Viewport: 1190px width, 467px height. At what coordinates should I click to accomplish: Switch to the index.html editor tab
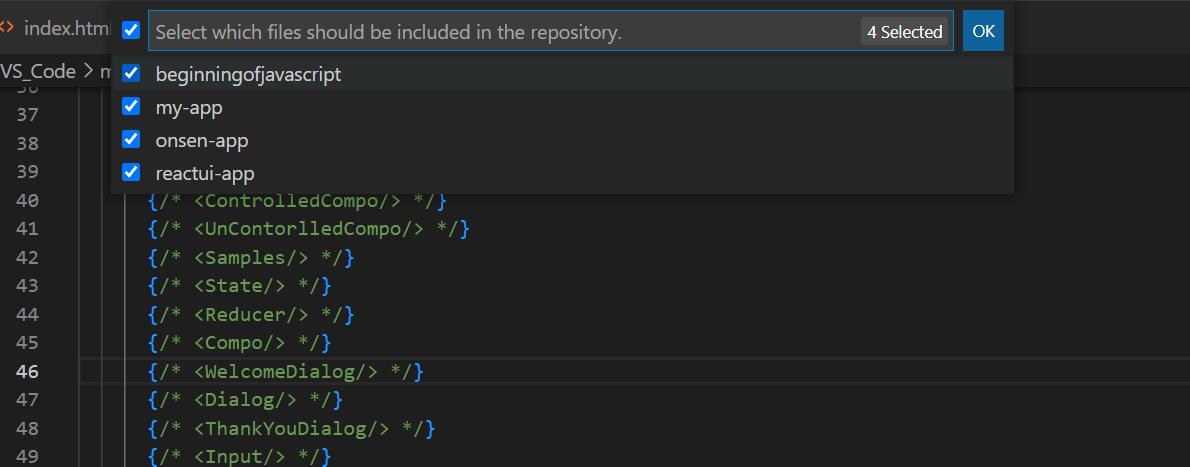click(x=62, y=27)
